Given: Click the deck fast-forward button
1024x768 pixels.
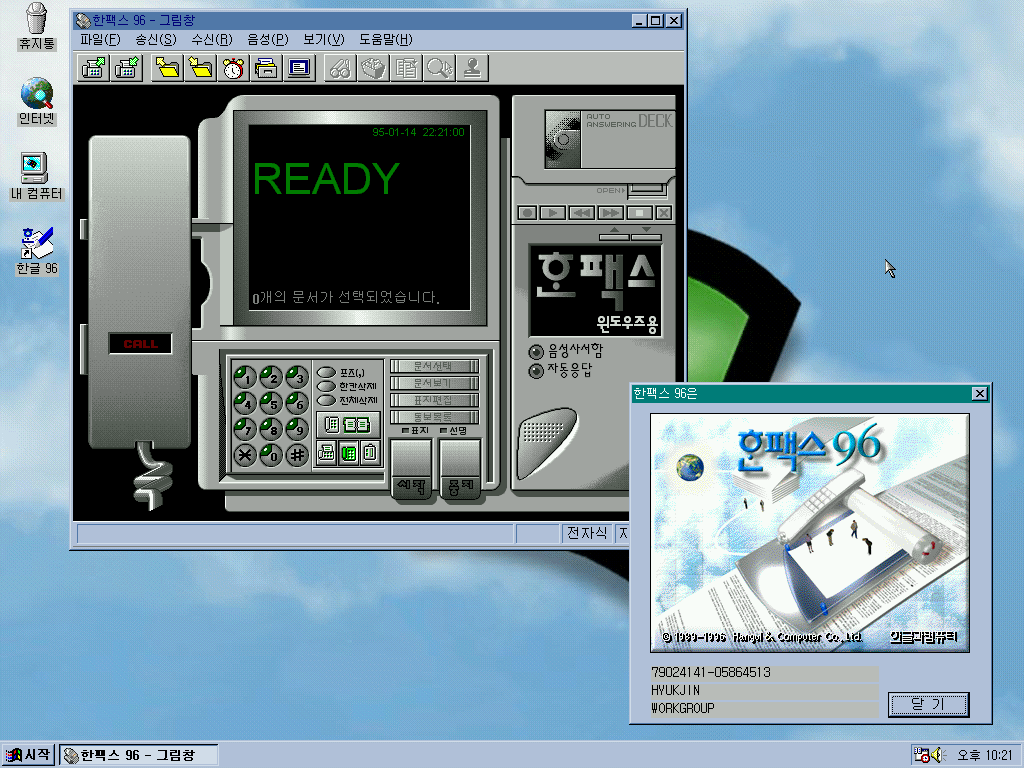Looking at the screenshot, I should [609, 213].
